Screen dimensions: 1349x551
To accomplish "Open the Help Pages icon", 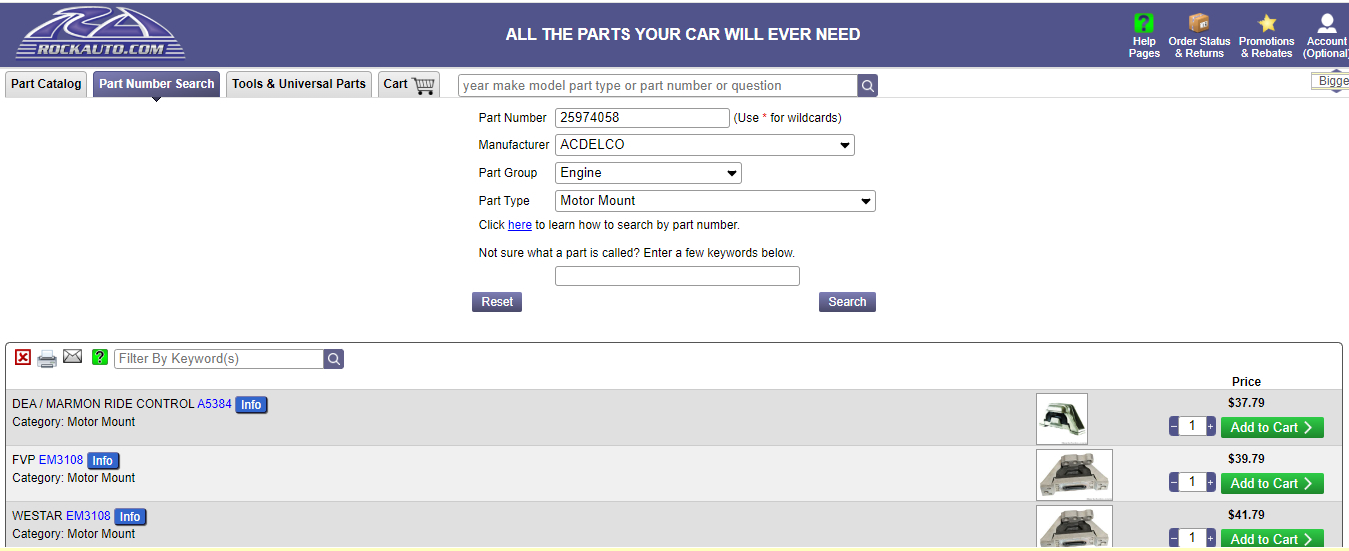I will (x=1143, y=24).
